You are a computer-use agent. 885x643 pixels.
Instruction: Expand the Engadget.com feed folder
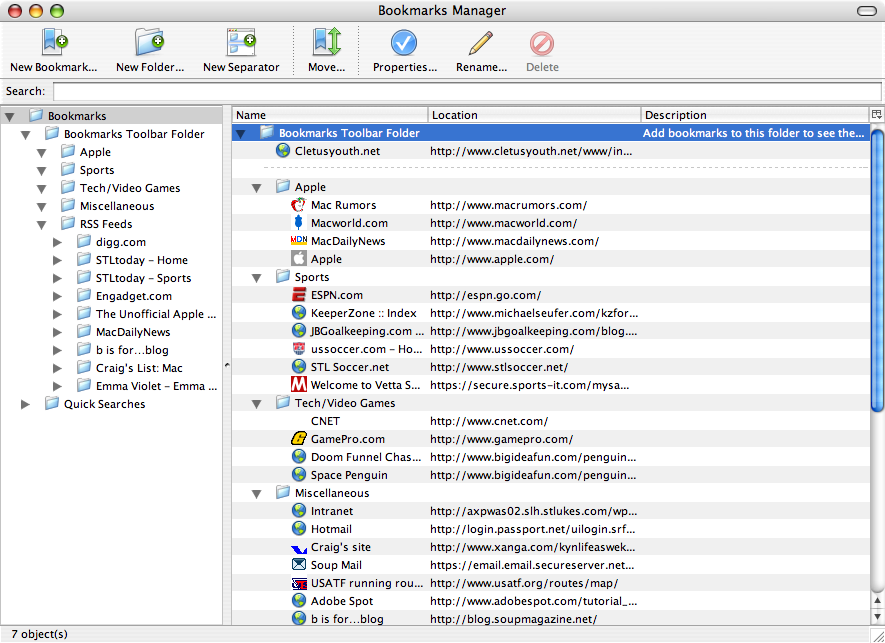(57, 296)
